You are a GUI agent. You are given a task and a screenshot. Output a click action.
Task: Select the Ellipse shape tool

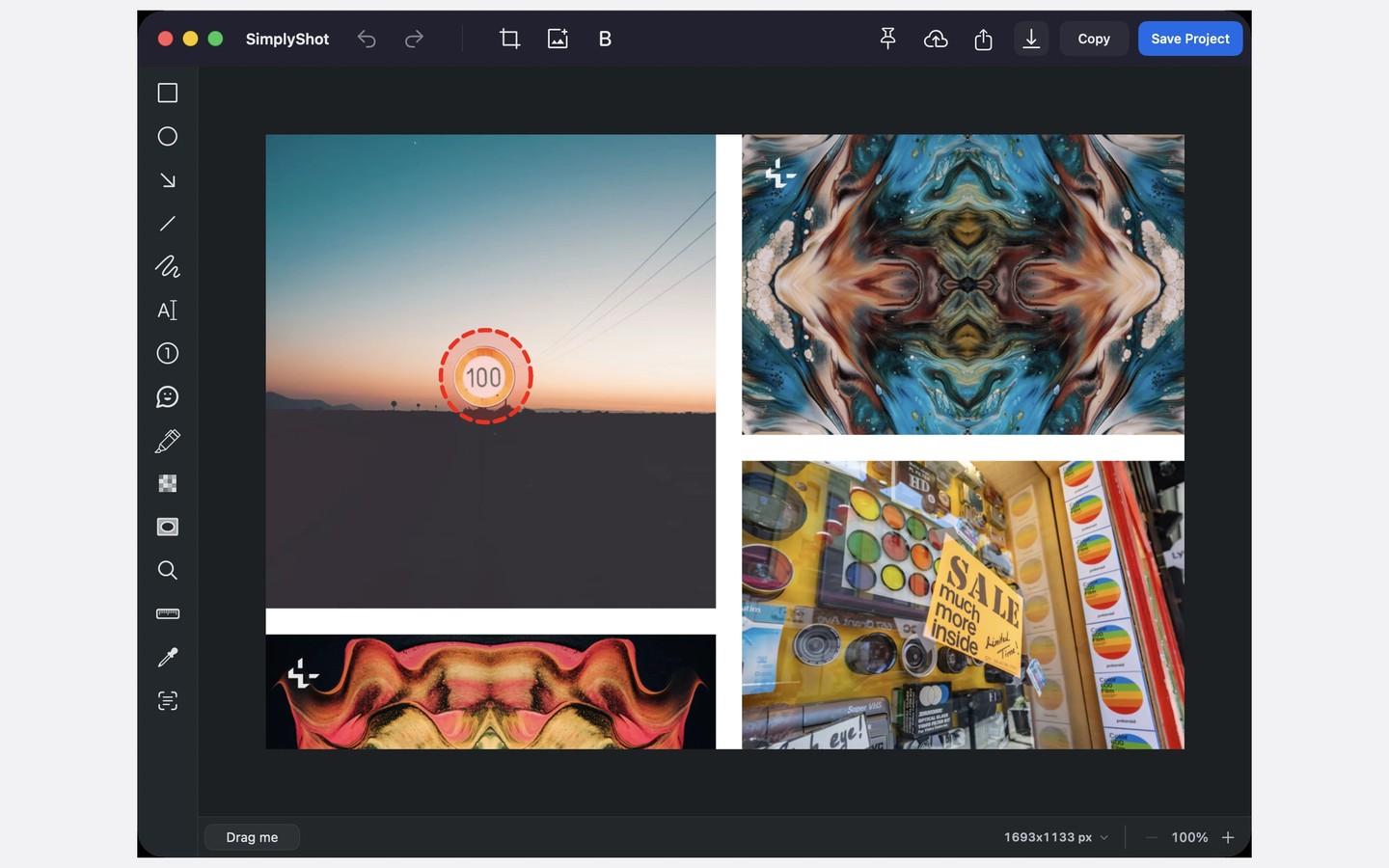point(168,136)
